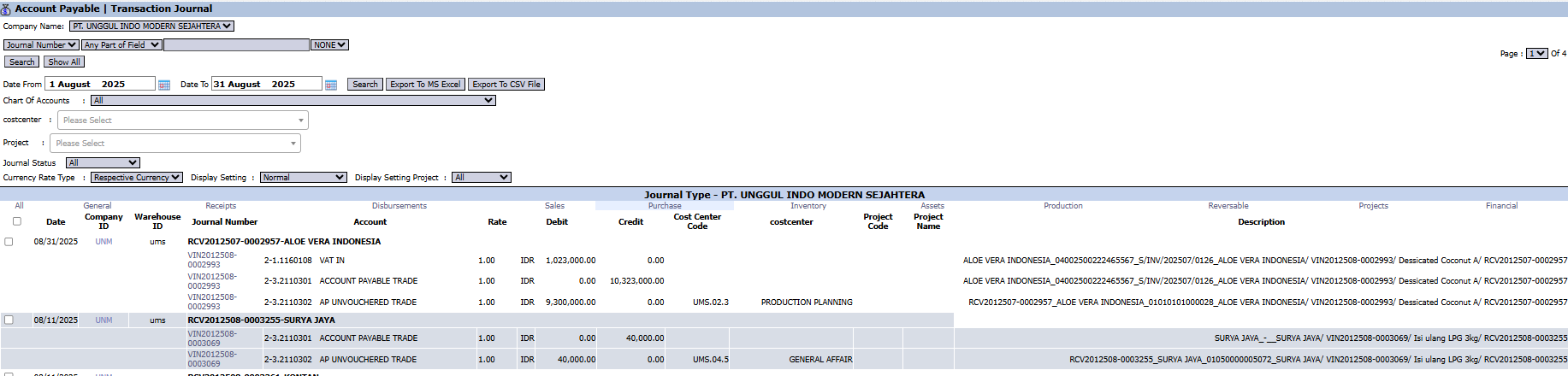The image size is (1568, 376).
Task: Click the Account Payable money bag icon
Action: pos(6,9)
